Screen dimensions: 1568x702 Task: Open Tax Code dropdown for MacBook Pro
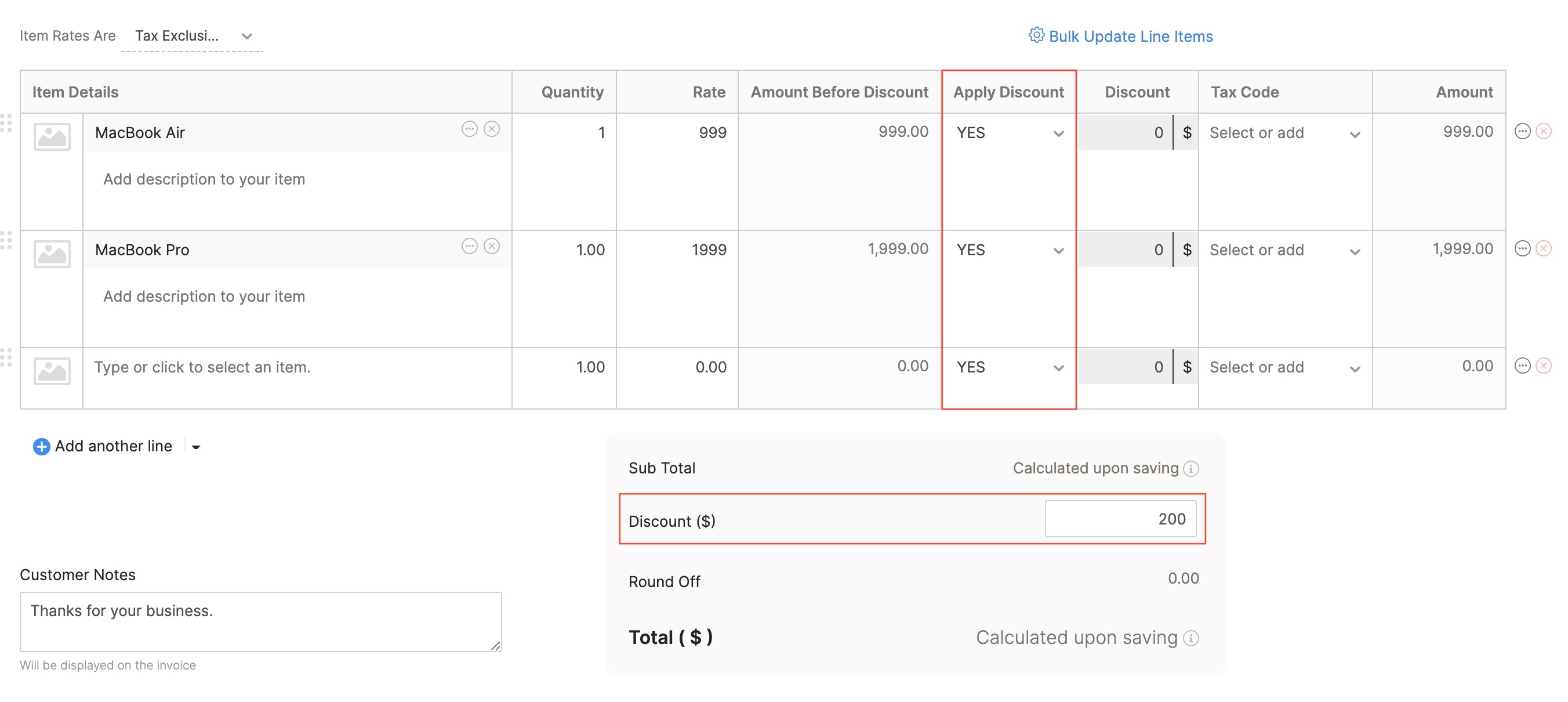coord(1285,250)
